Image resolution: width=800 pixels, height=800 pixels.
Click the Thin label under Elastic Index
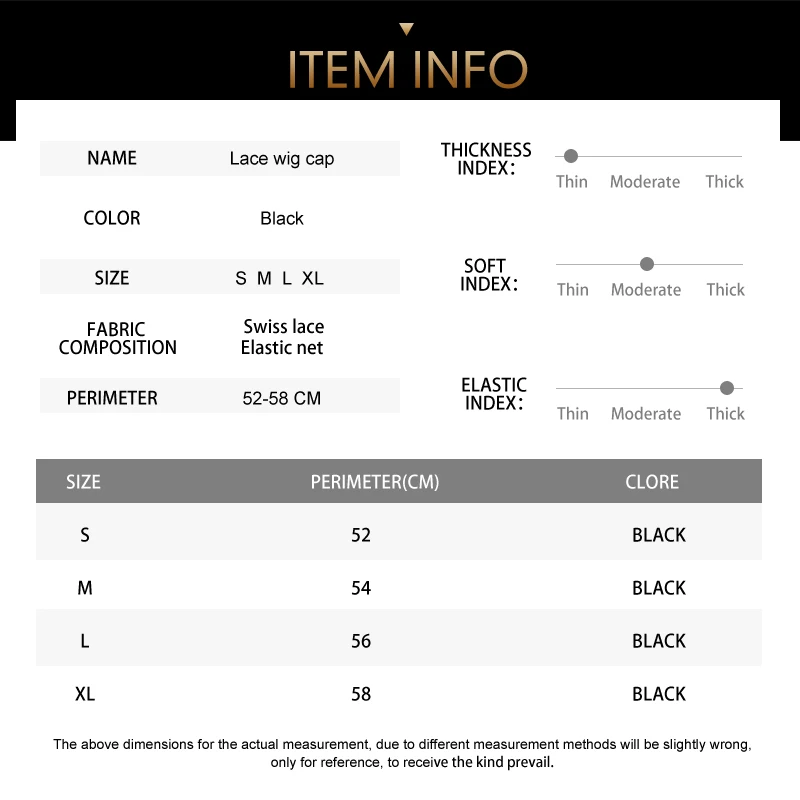[x=573, y=413]
